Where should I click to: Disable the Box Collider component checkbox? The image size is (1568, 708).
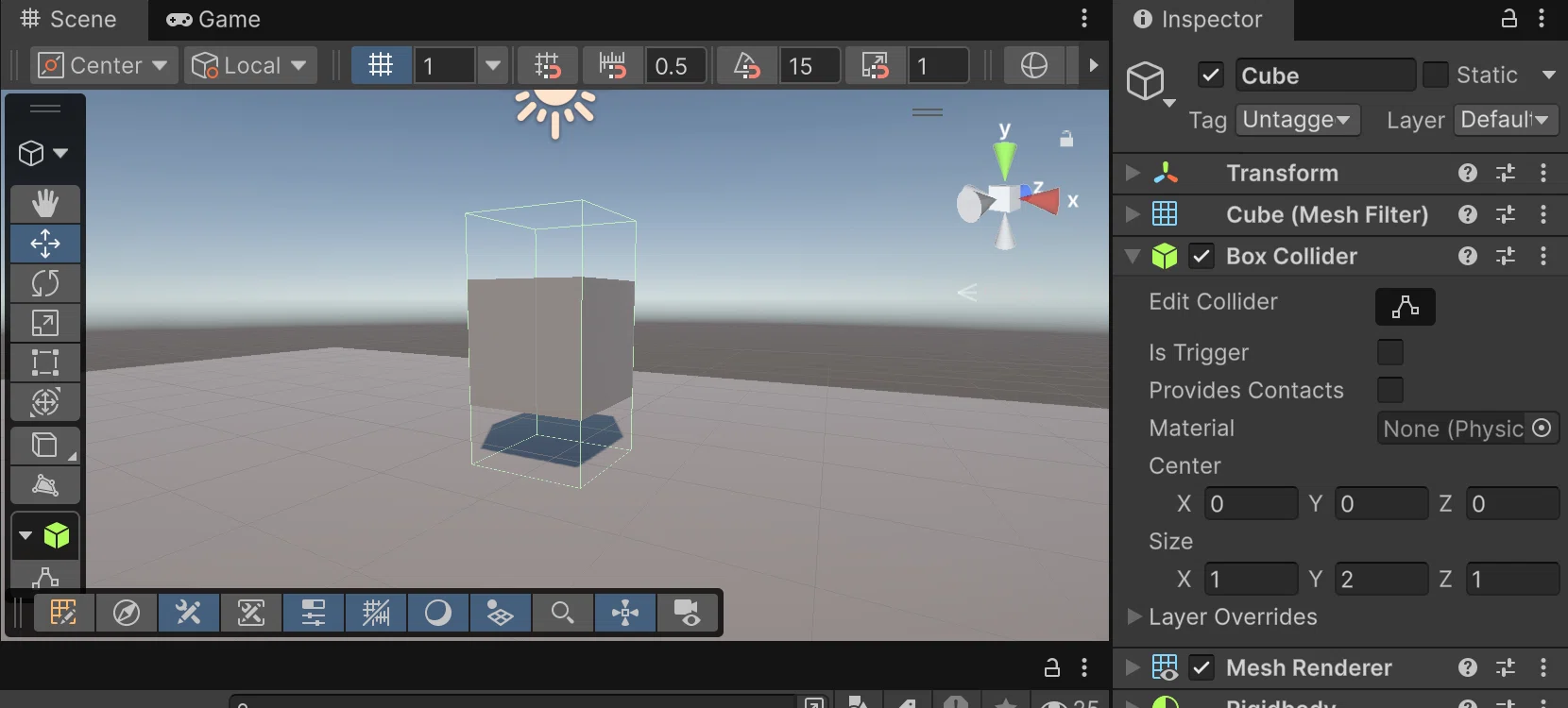click(1202, 256)
